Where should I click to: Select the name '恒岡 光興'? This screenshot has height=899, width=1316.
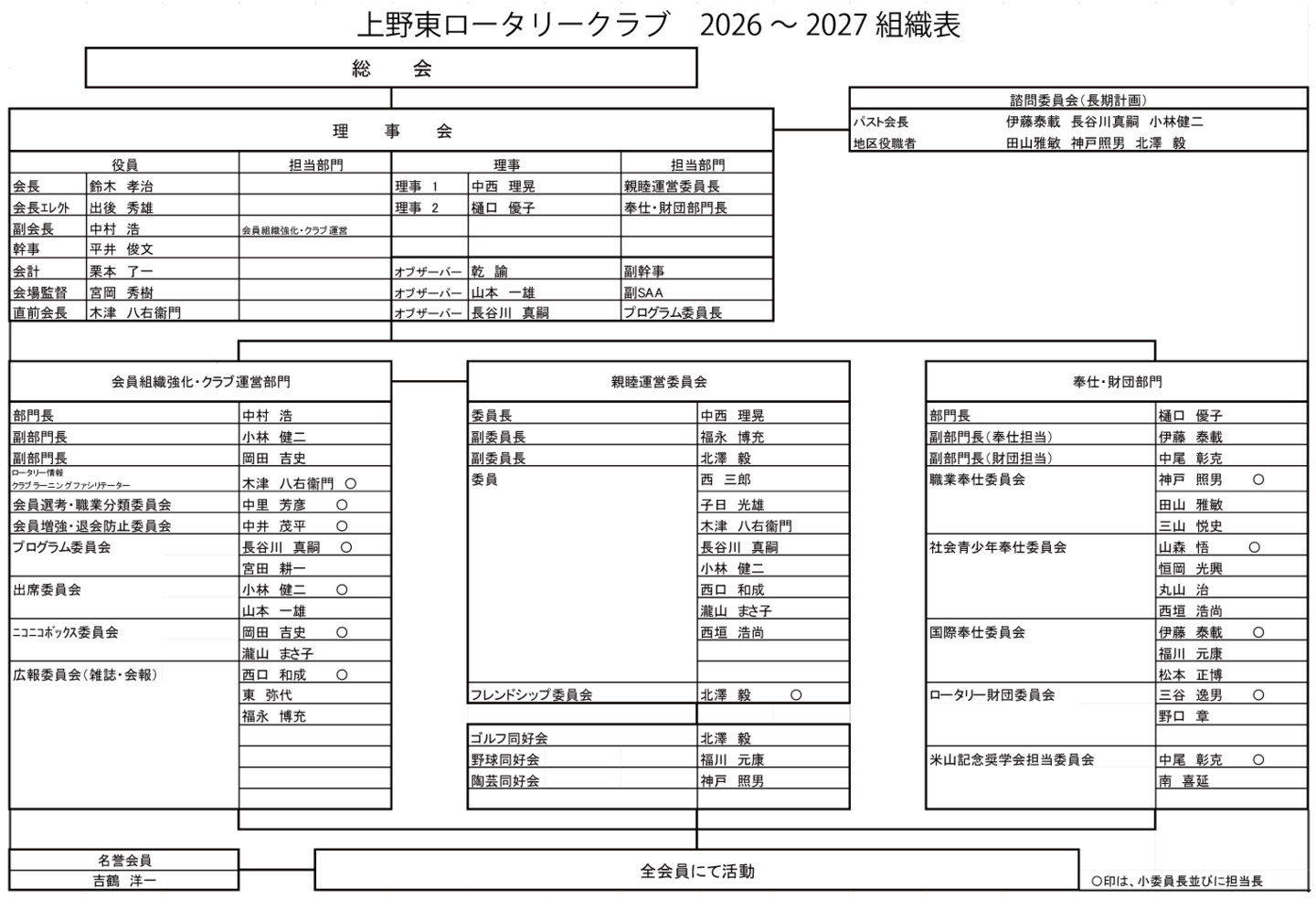click(x=1191, y=568)
